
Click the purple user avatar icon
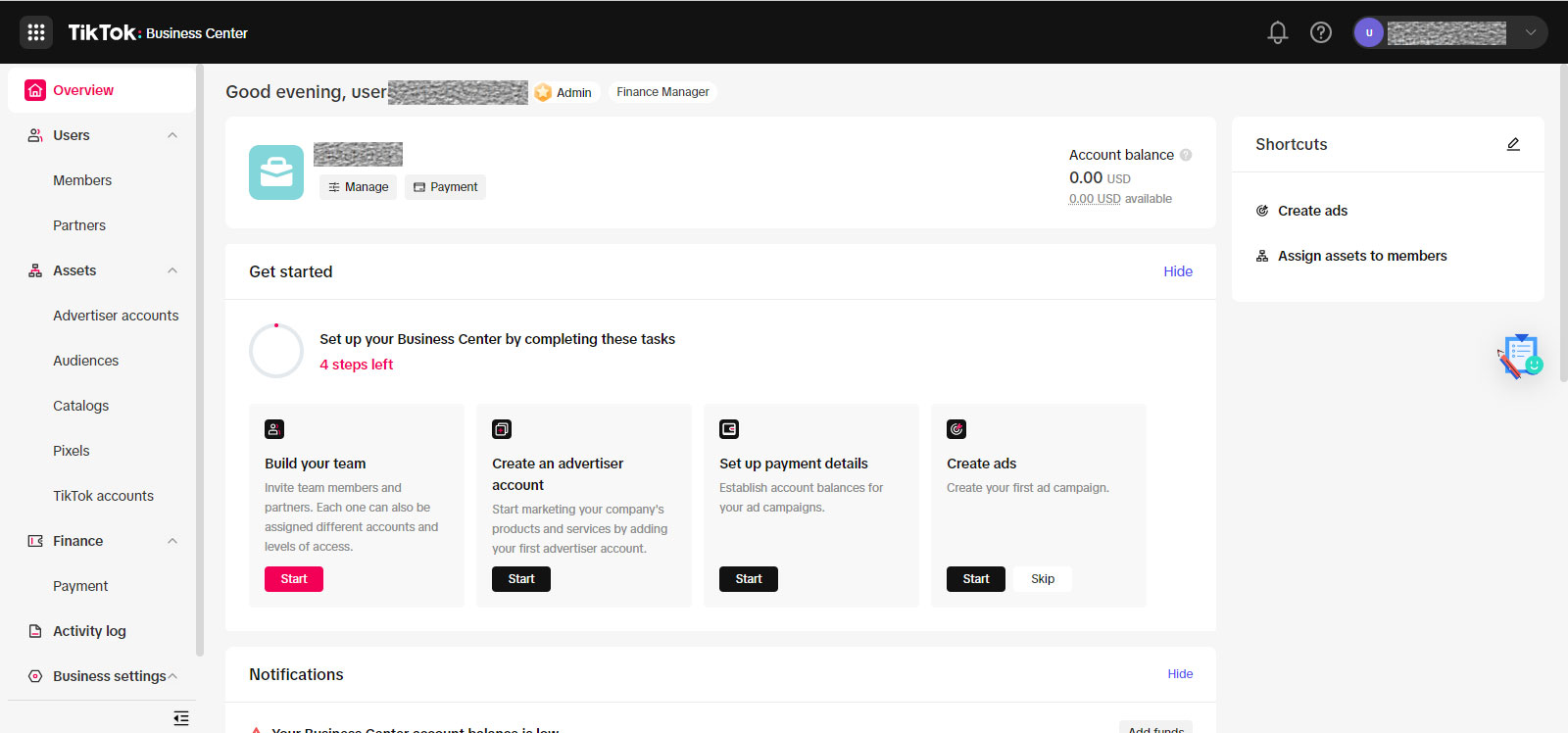point(1369,32)
